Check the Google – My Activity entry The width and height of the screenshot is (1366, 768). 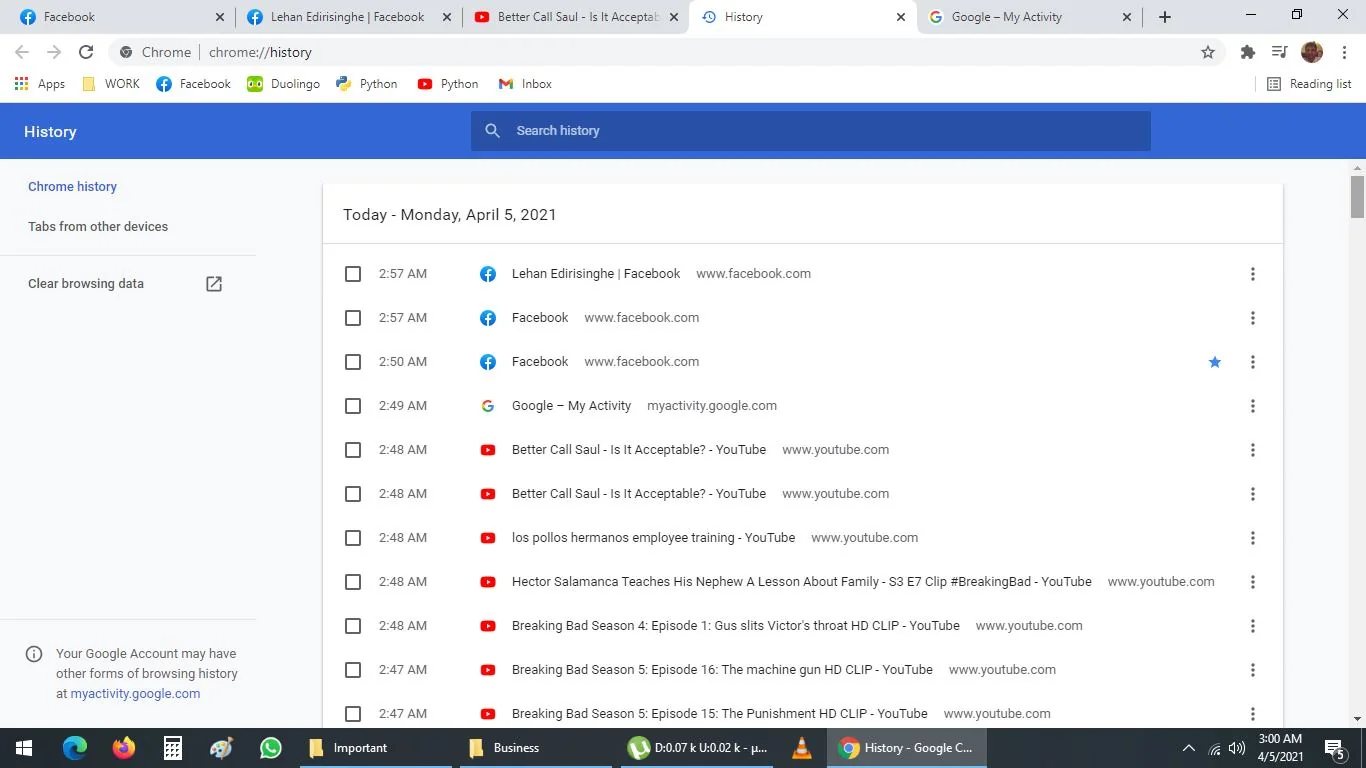point(353,406)
